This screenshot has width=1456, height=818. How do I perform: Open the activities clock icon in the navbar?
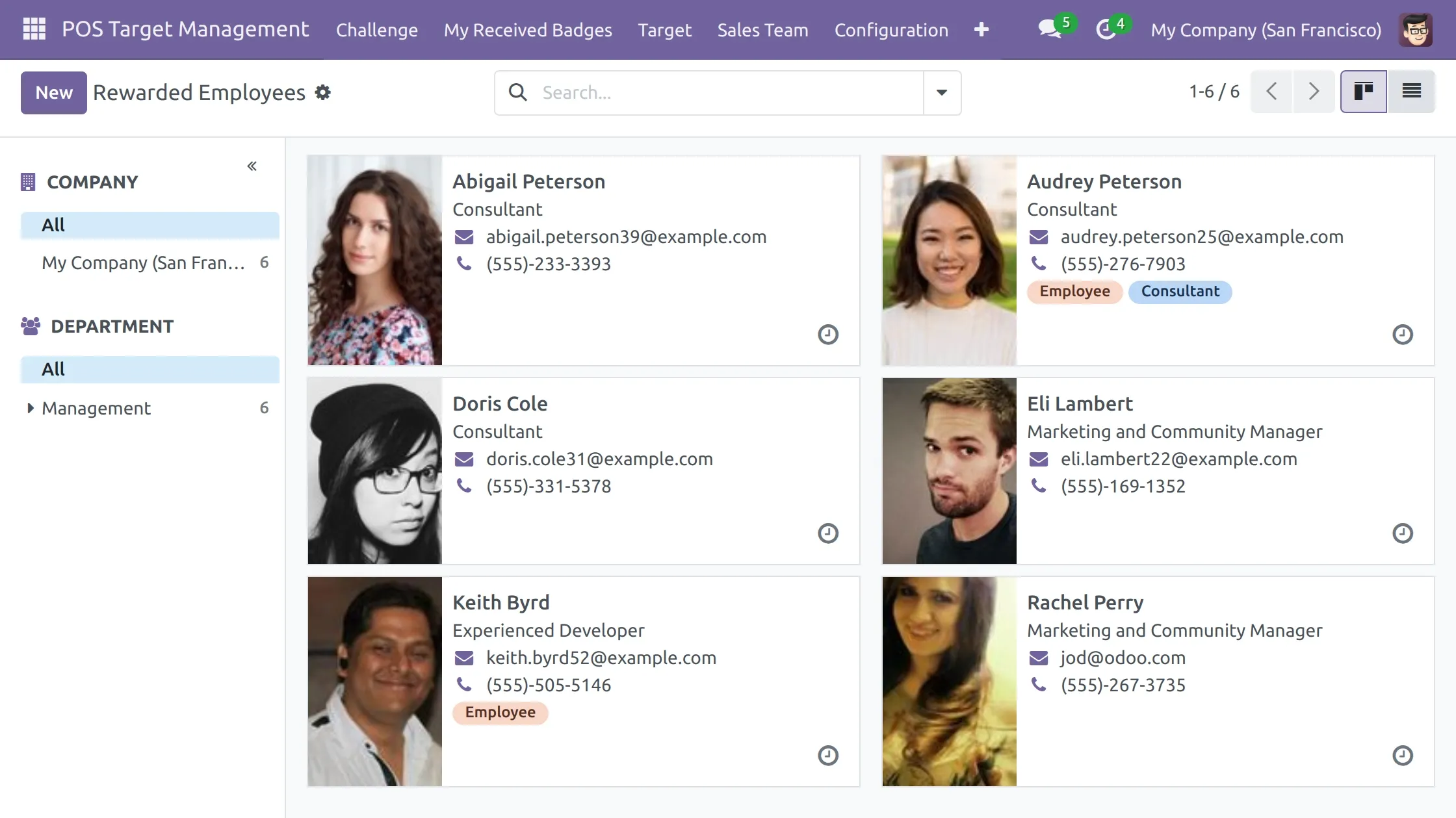coord(1106,29)
